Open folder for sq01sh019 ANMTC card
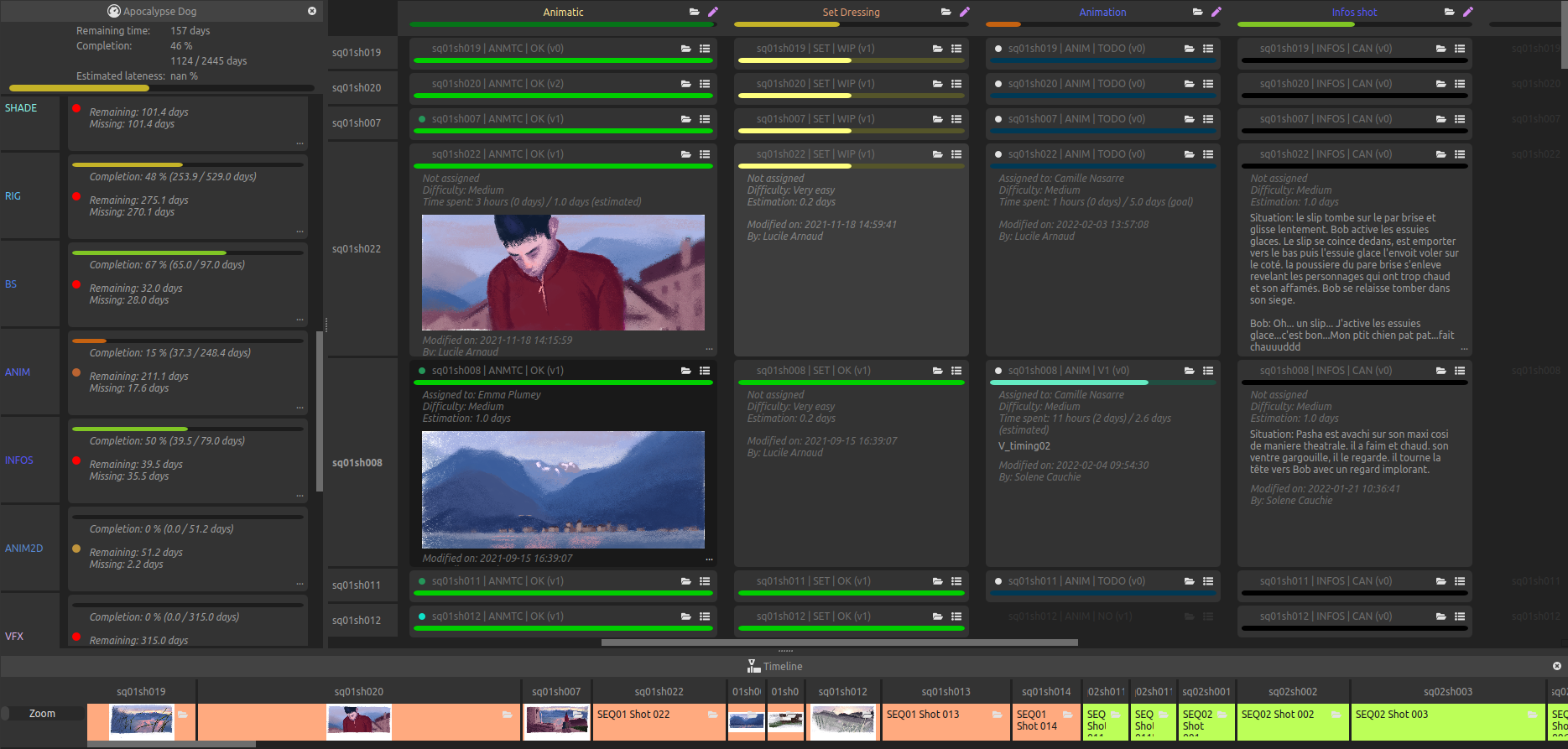 click(685, 49)
